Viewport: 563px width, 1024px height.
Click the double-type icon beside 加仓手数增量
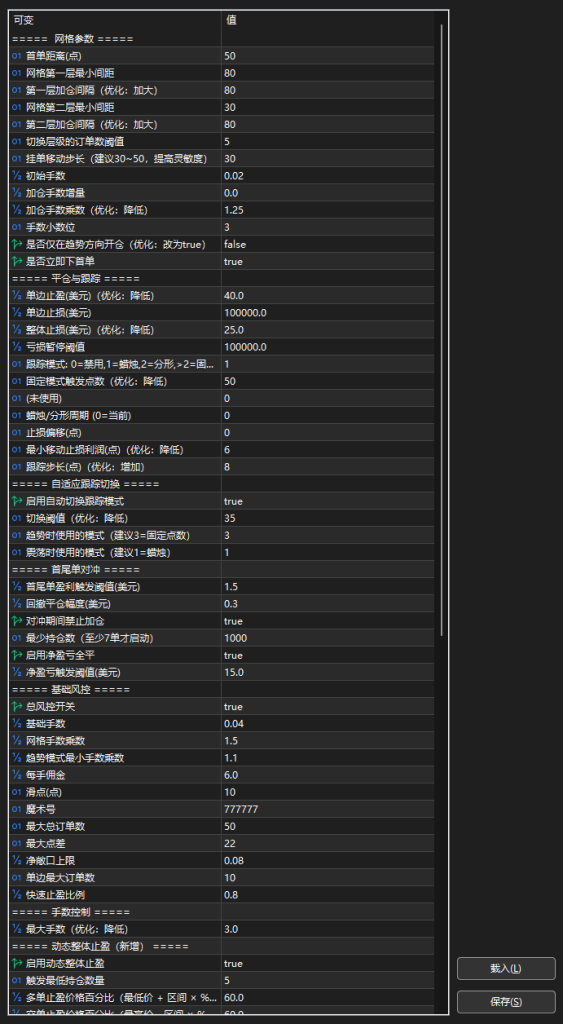point(17,193)
